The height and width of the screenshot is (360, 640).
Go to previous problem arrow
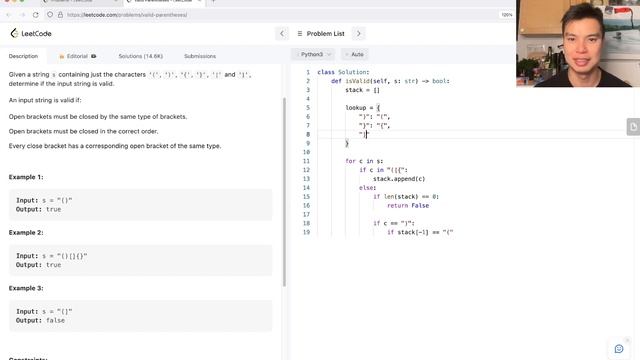point(282,33)
